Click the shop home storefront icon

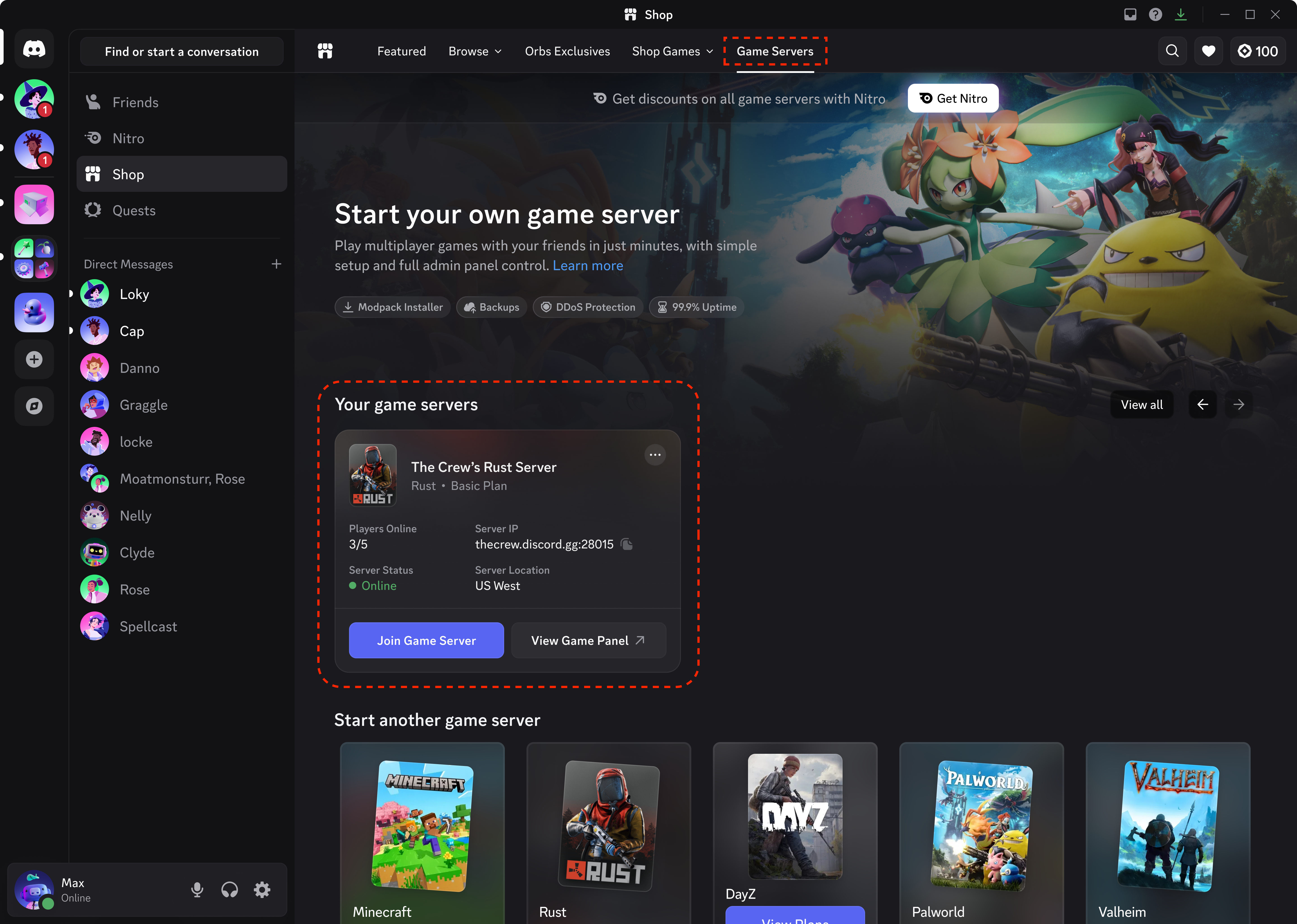click(x=325, y=51)
